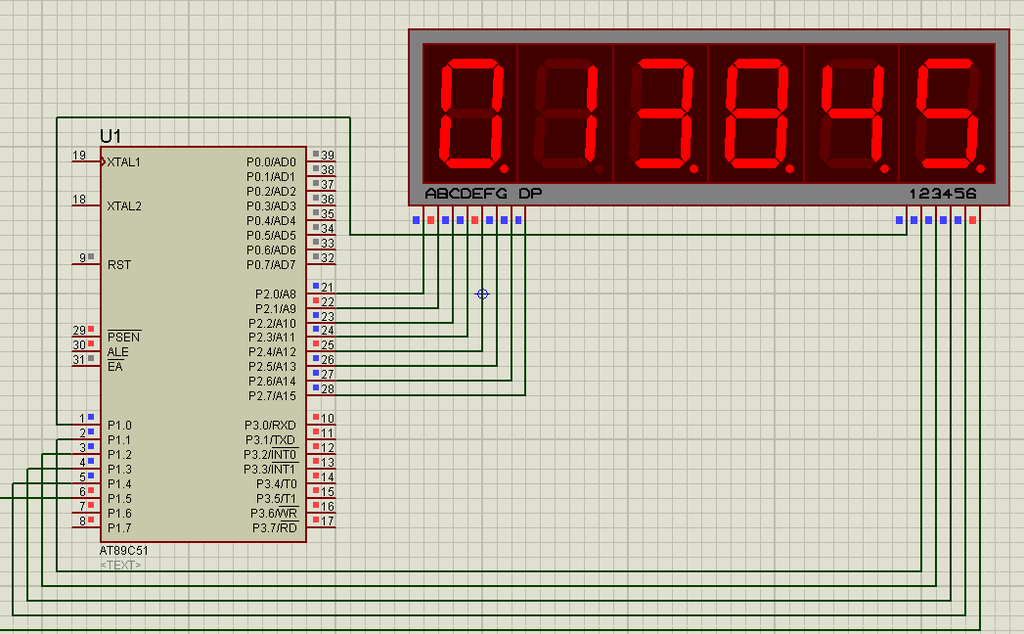Click the ALE pin of U1
1024x634 pixels.
click(116, 352)
